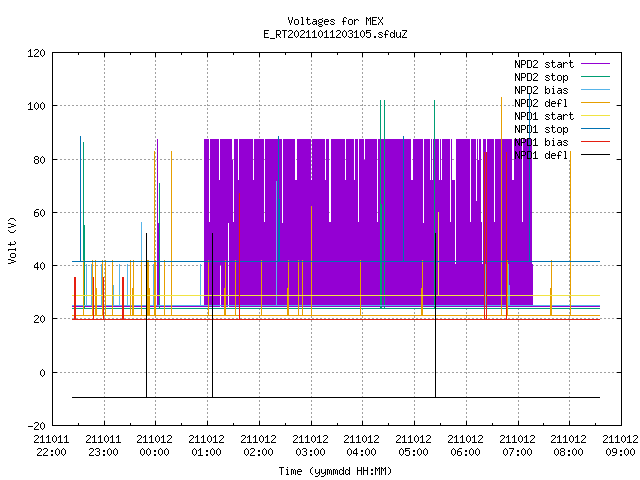Click the y-axis tick value -20

click(x=36, y=426)
